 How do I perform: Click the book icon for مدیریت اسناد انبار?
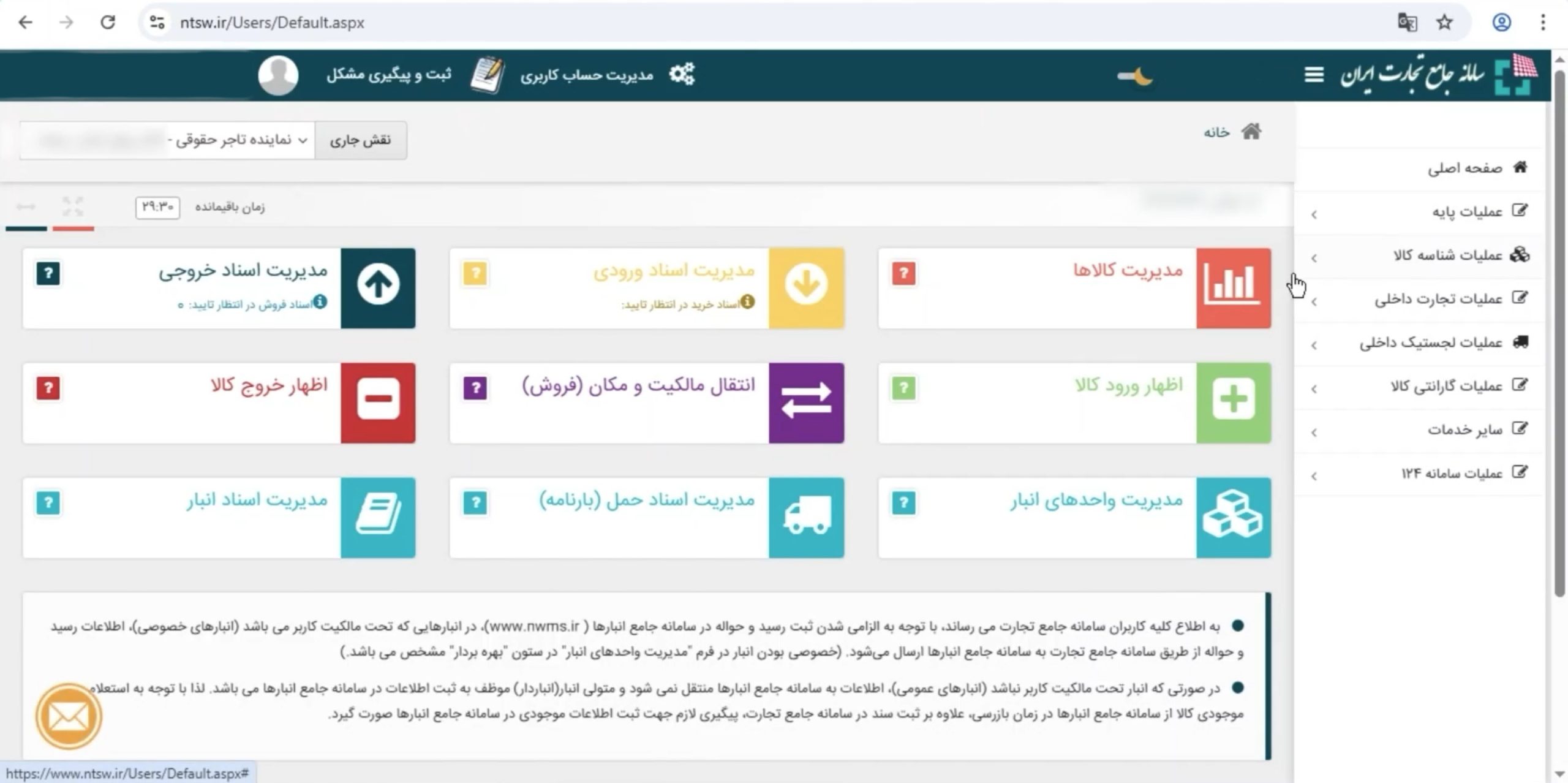click(378, 516)
